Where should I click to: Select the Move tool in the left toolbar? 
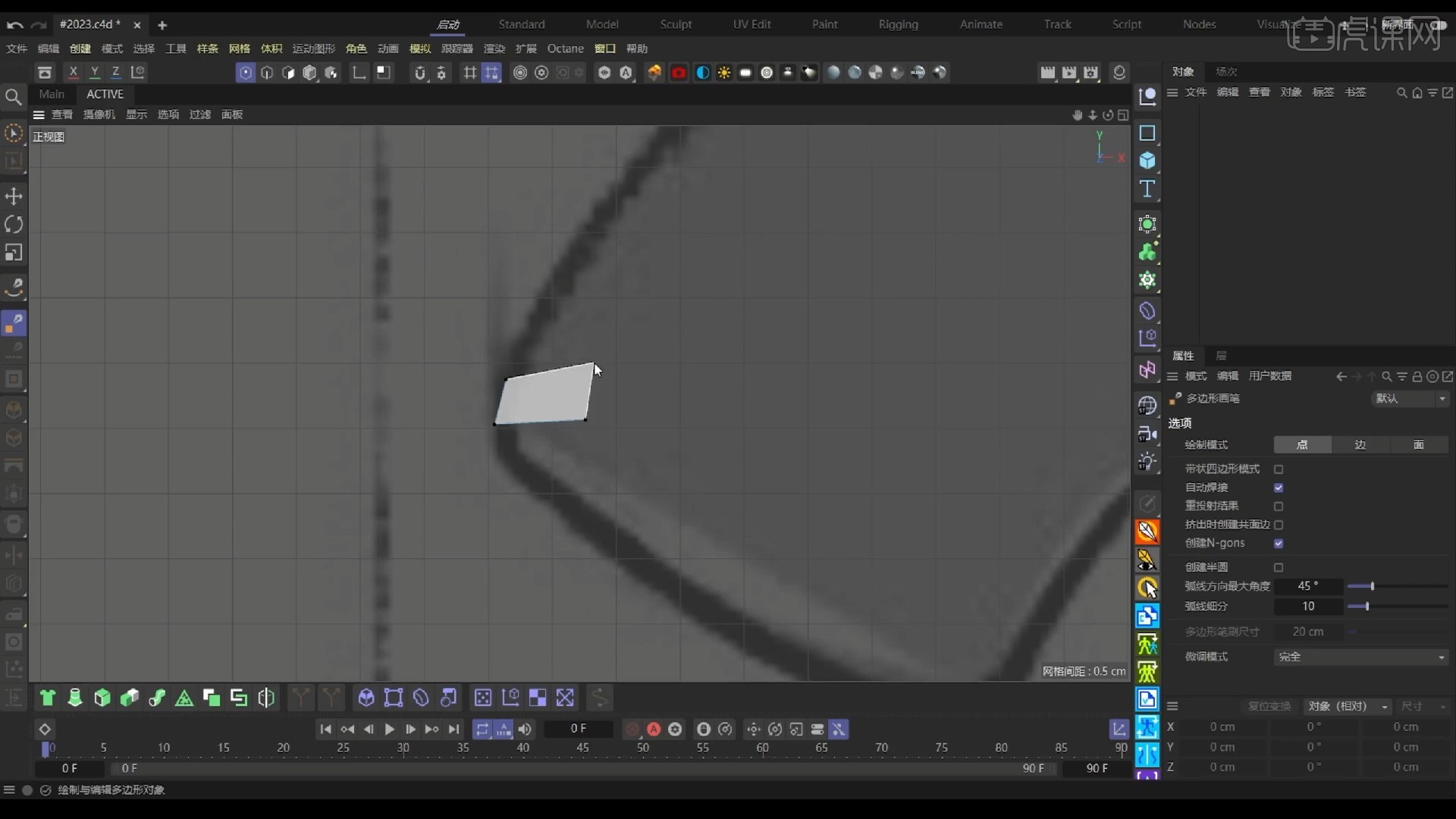[x=14, y=196]
